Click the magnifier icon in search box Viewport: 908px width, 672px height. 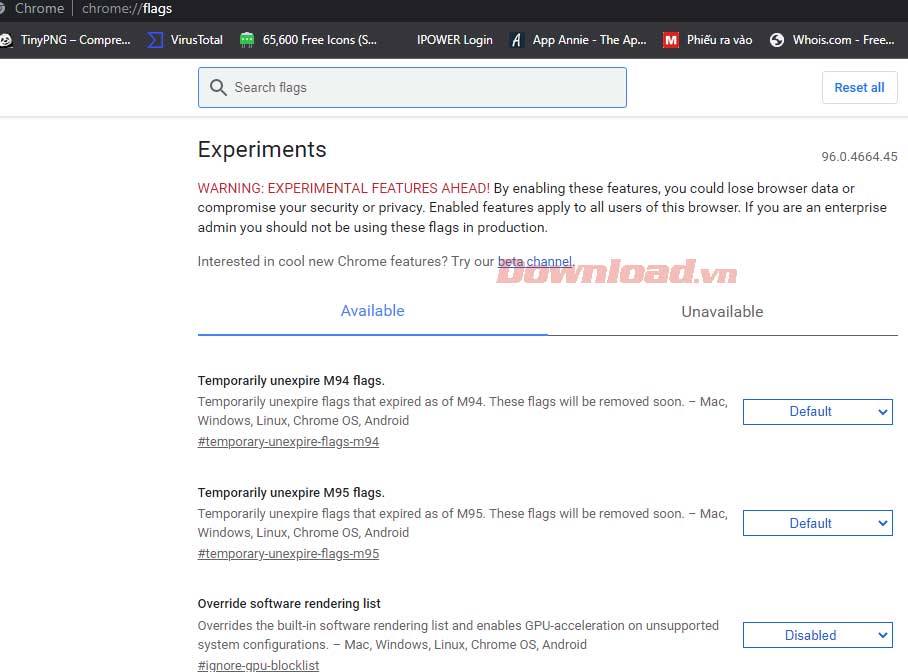point(218,87)
